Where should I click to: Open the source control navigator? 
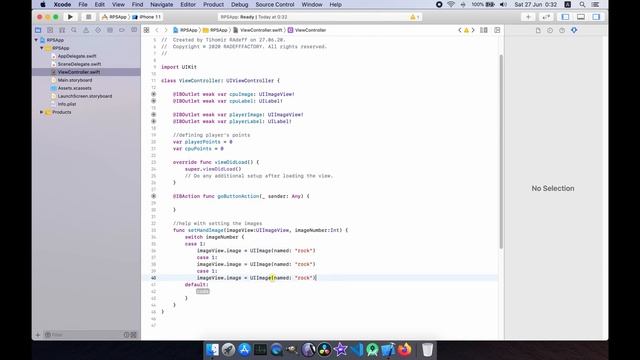(50, 30)
